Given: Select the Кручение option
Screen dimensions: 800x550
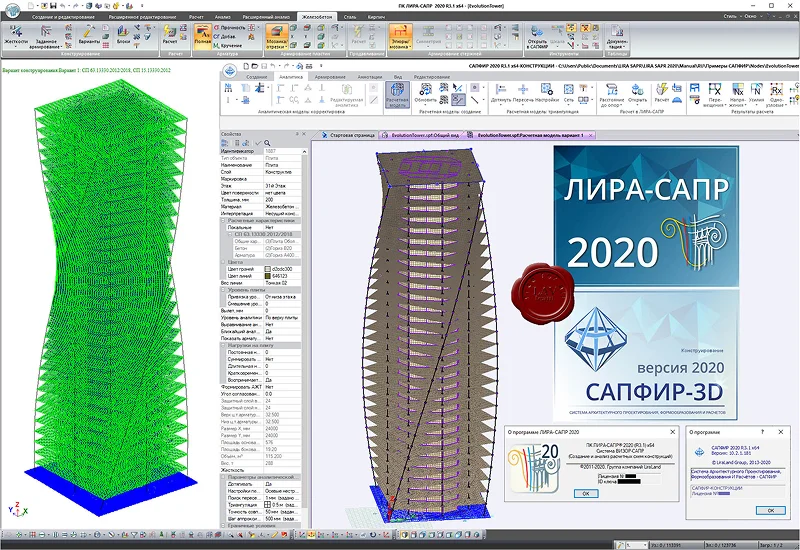Looking at the screenshot, I should (228, 45).
